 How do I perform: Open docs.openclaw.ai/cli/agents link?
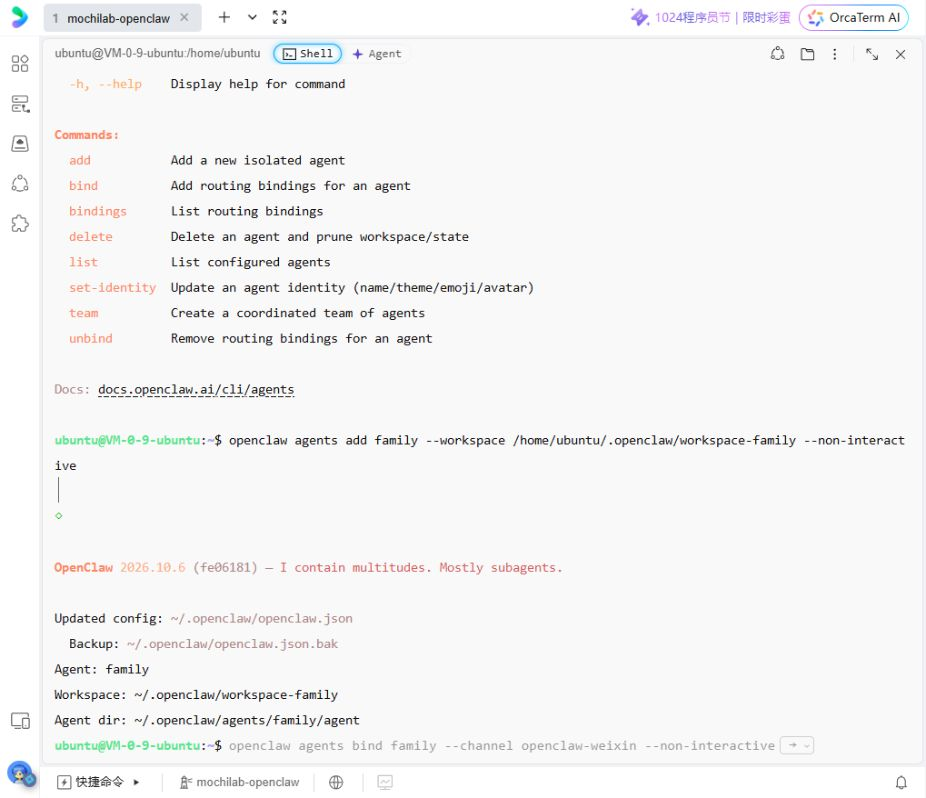tap(196, 389)
